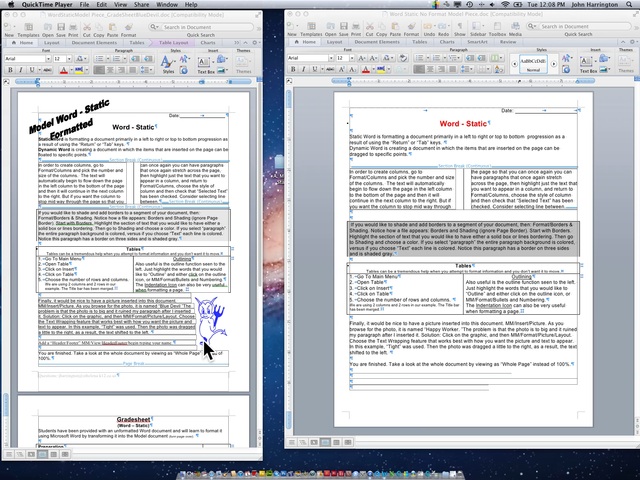Click Save icon in left Word window
Screen dimensions: 640x480
coord(61,27)
